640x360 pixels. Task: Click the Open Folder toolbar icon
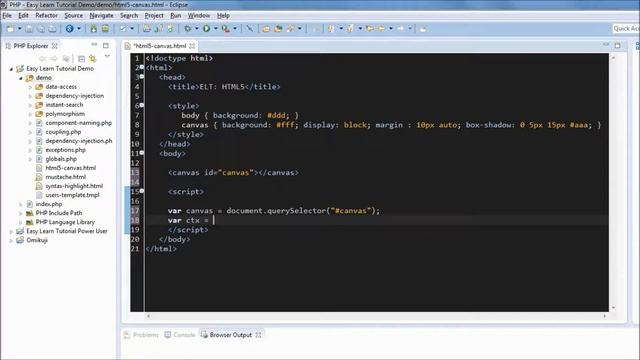266,29
